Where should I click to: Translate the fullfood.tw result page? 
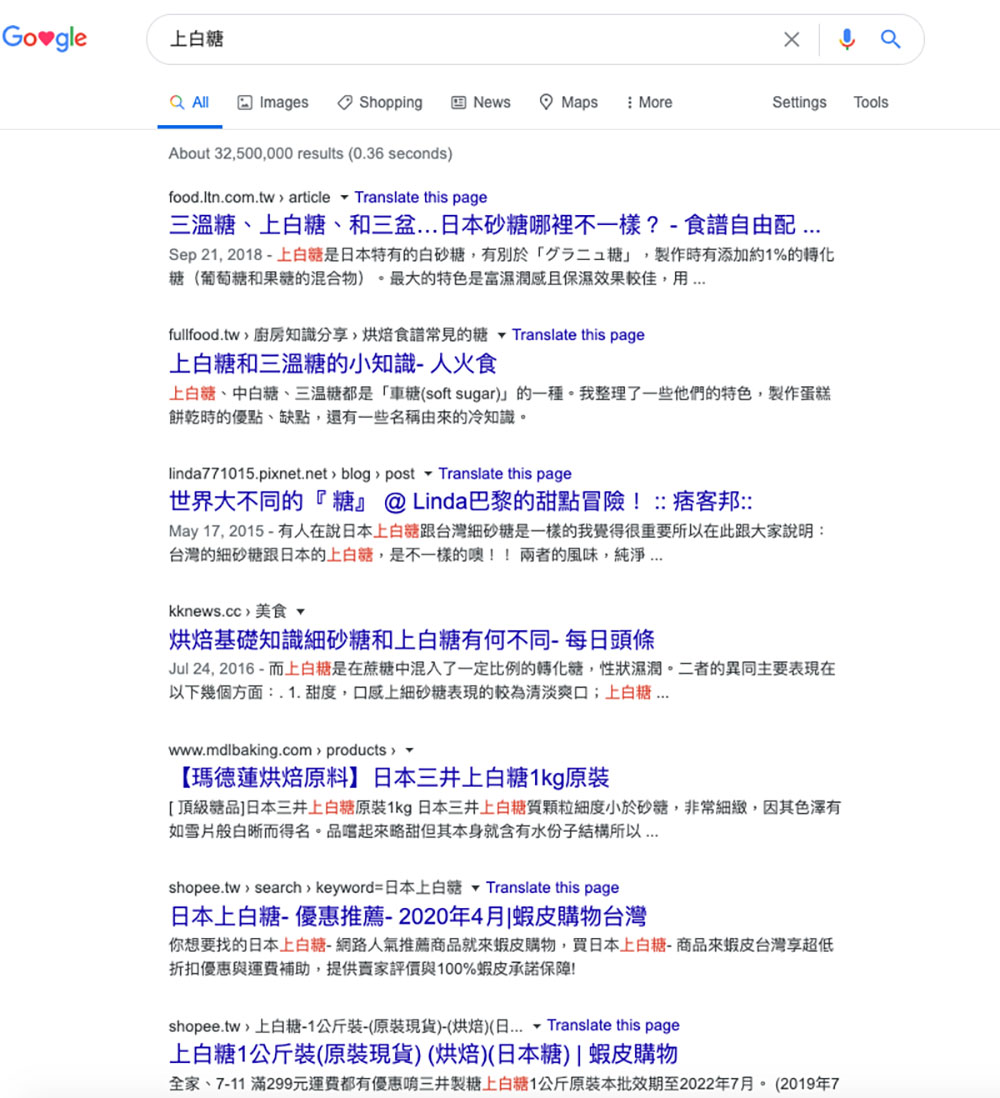coord(579,335)
